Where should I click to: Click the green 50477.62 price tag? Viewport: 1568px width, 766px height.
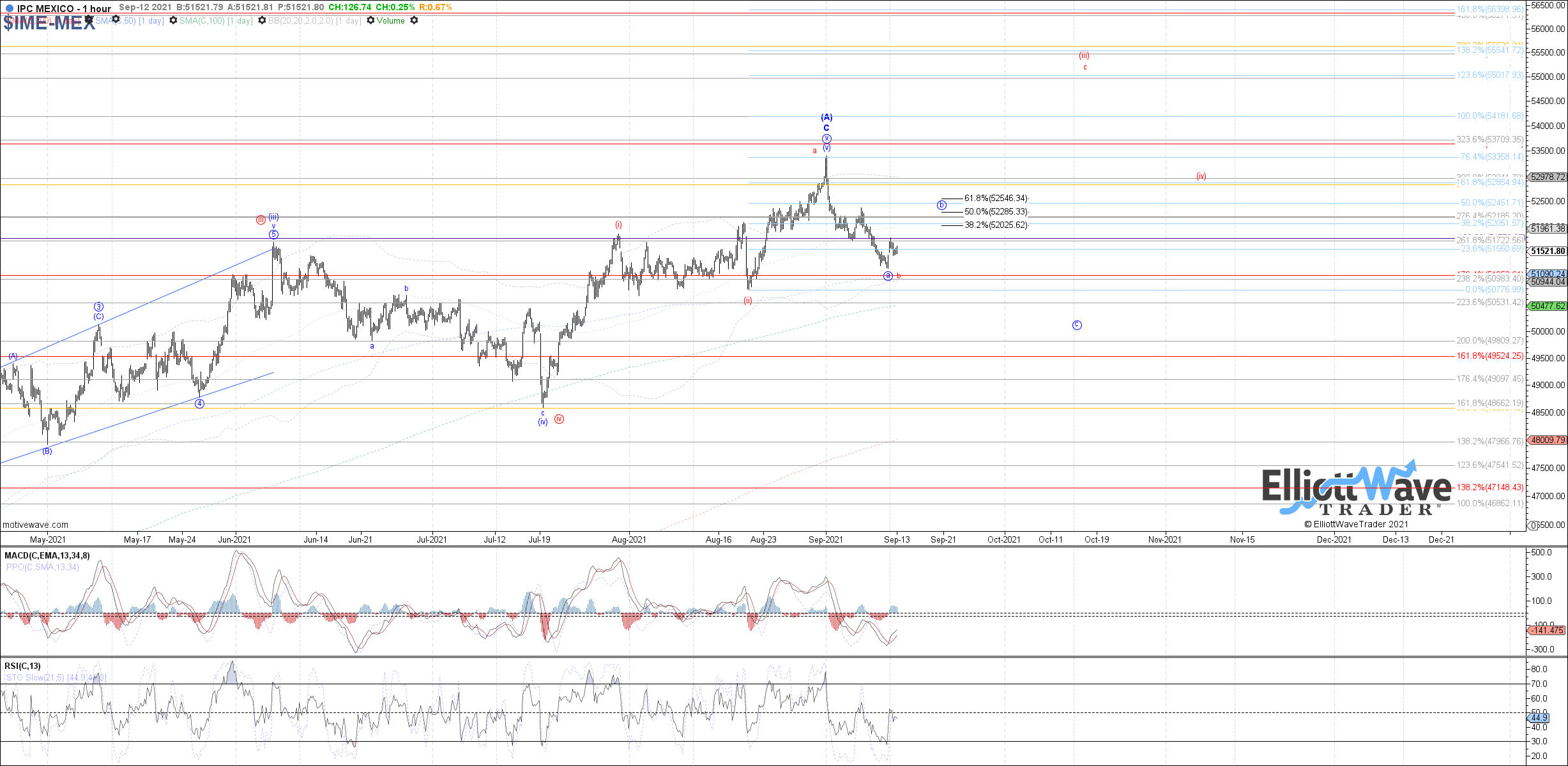[1547, 306]
